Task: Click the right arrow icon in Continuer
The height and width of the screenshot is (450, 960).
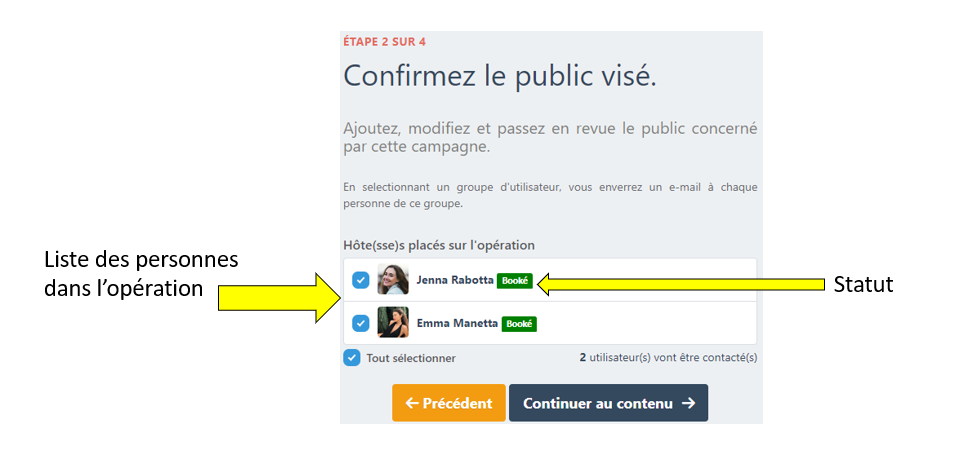Action: click(688, 403)
